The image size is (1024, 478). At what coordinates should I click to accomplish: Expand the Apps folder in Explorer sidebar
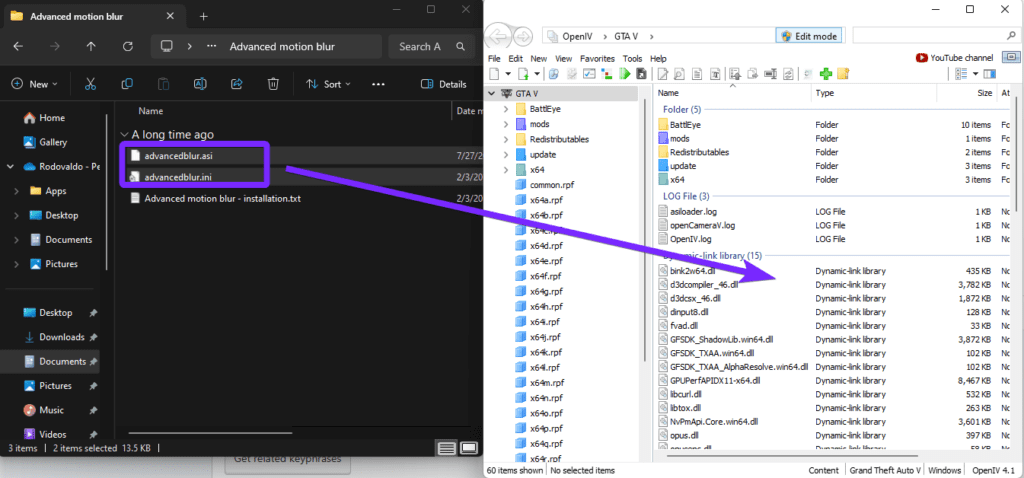17,191
